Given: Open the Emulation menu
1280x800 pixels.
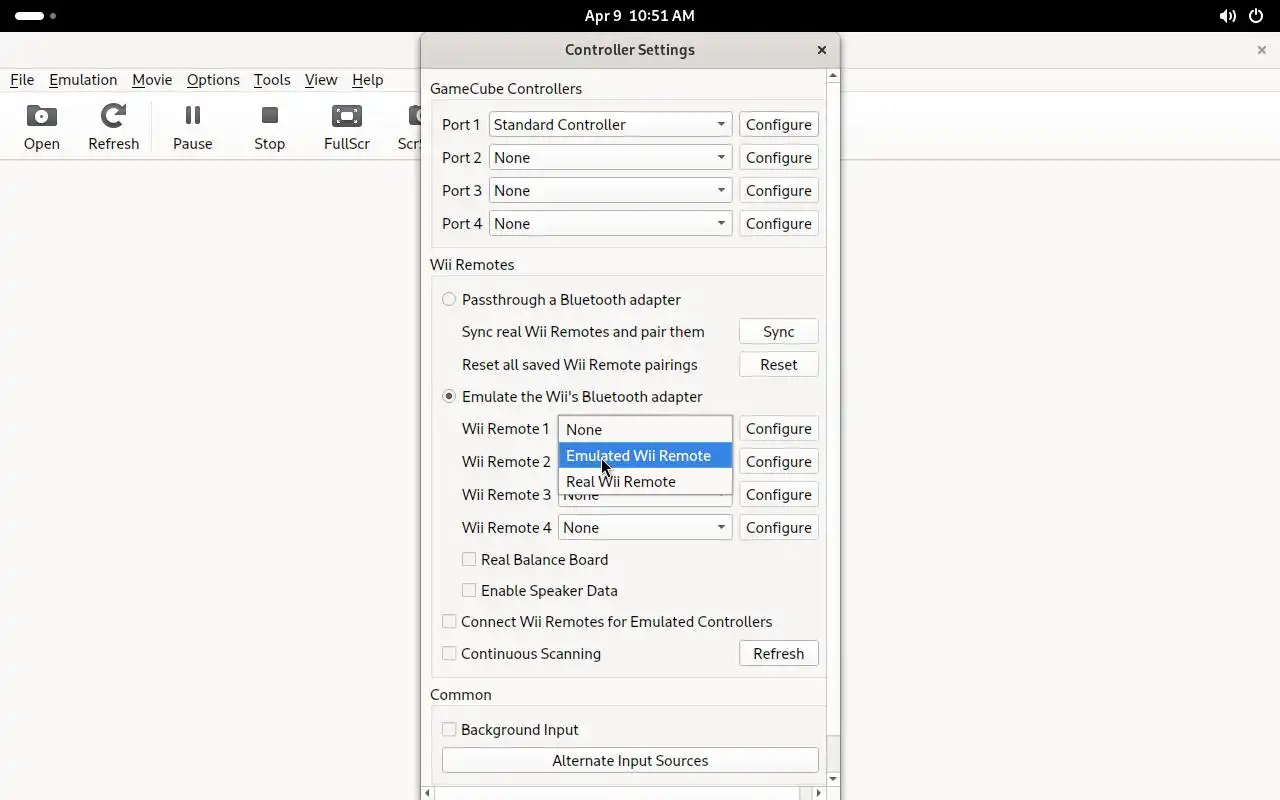Looking at the screenshot, I should click(83, 80).
